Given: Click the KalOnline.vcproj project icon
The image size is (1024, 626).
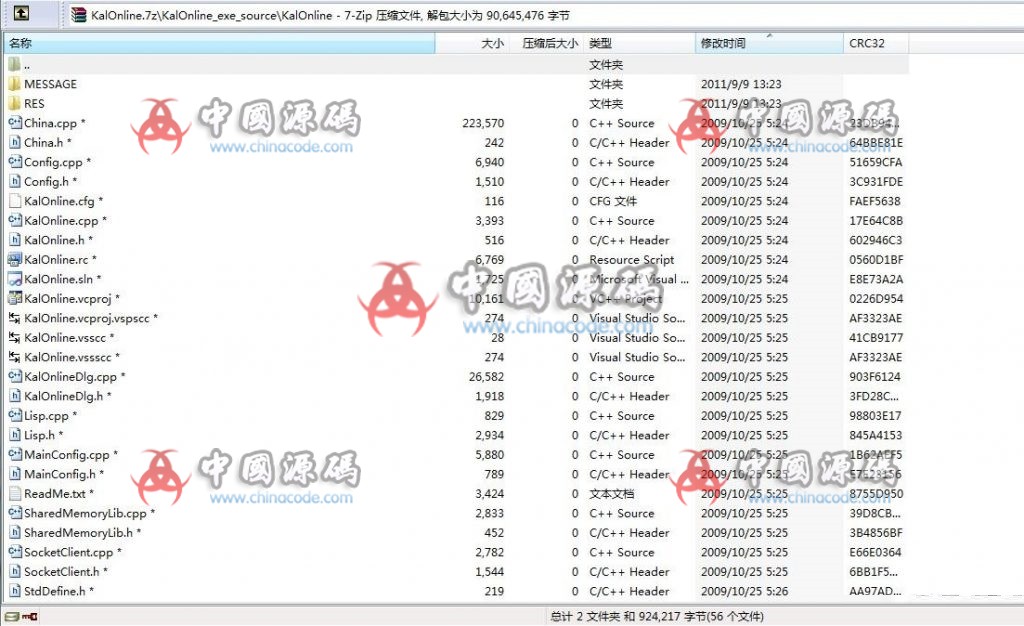Looking at the screenshot, I should [x=14, y=298].
